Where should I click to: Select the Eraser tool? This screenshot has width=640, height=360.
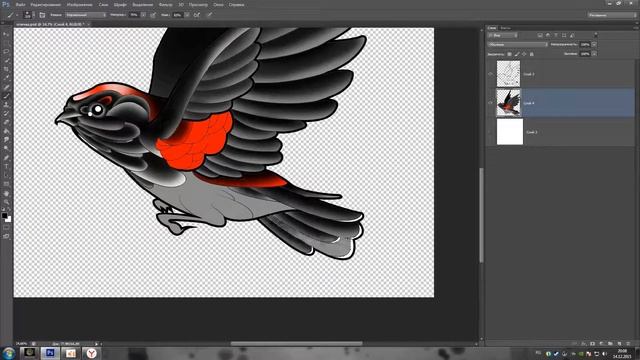pyautogui.click(x=6, y=122)
